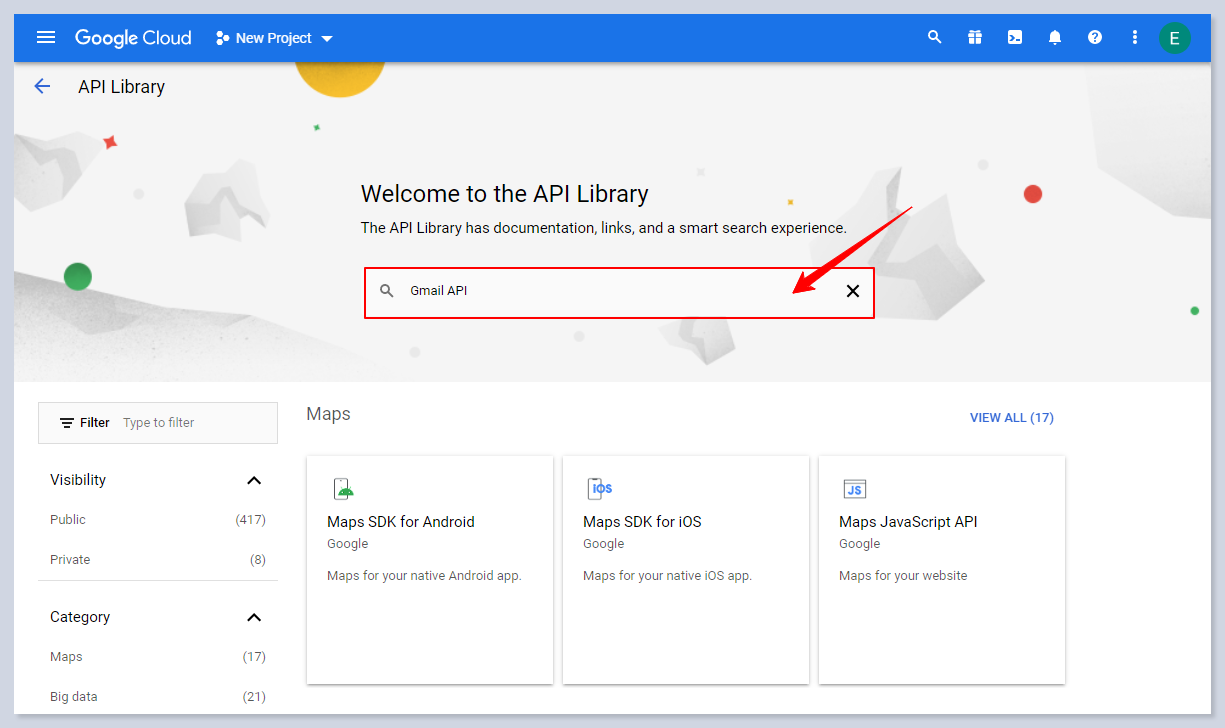Select the Maps category filter
Screen dimensions: 1225x728
tap(66, 657)
